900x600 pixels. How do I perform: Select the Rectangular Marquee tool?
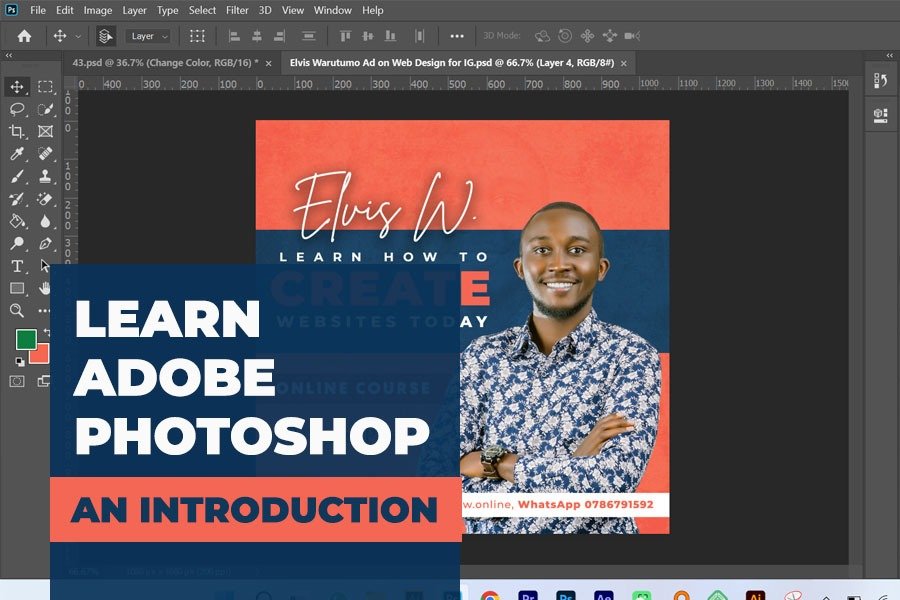(45, 87)
